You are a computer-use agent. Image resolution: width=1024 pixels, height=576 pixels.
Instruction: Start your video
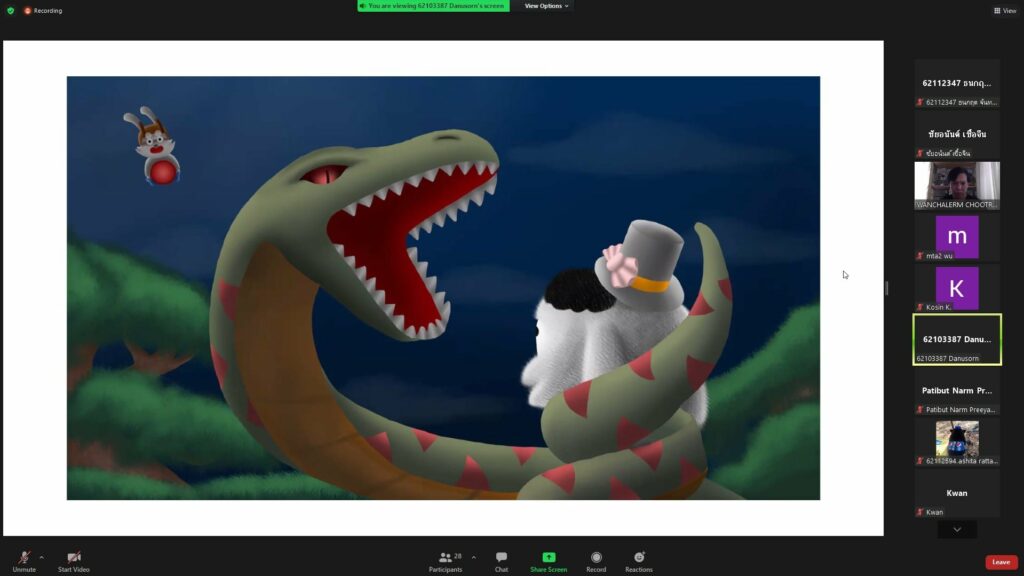click(x=72, y=558)
